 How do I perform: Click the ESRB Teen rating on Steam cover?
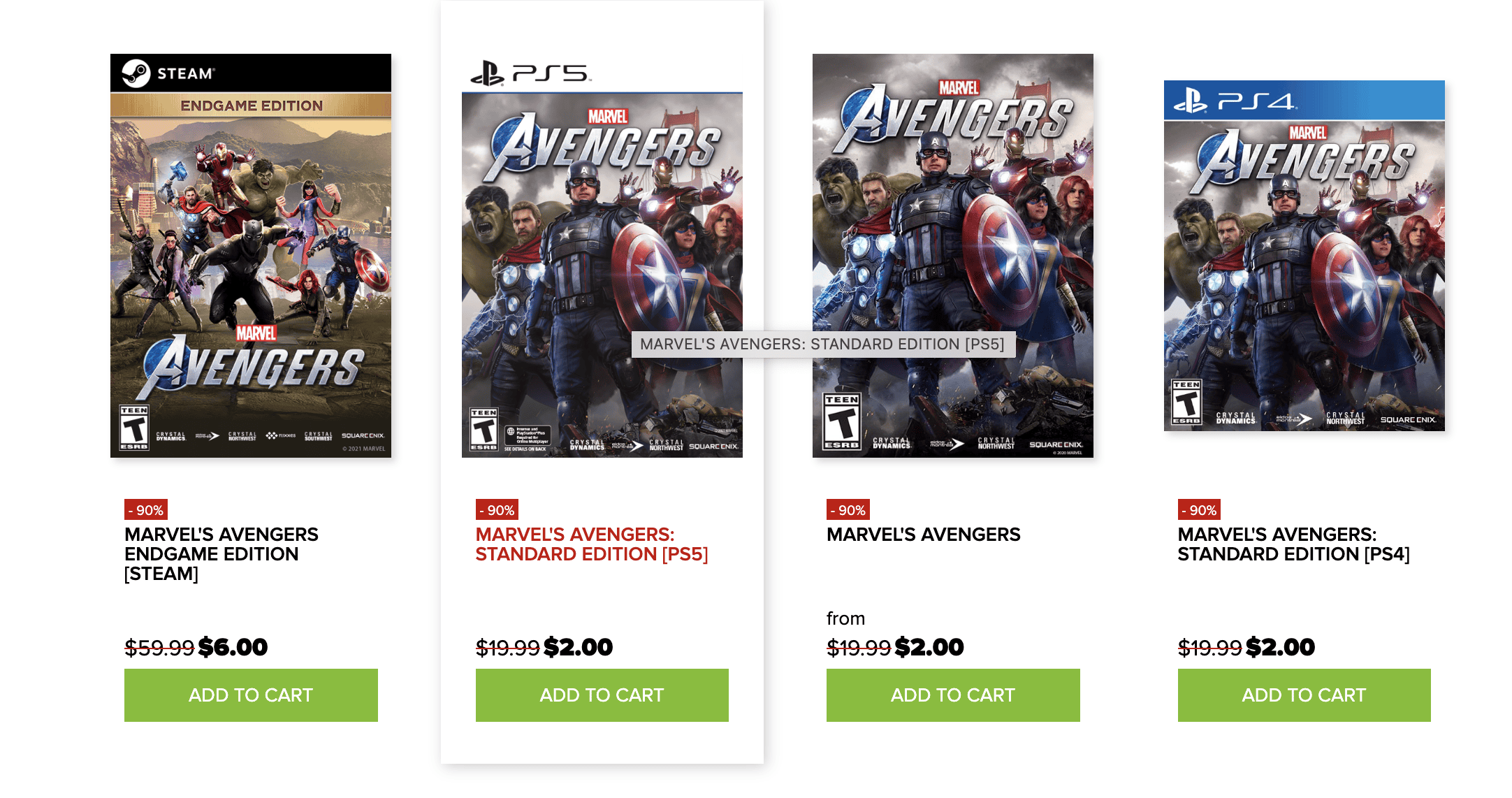click(x=134, y=428)
